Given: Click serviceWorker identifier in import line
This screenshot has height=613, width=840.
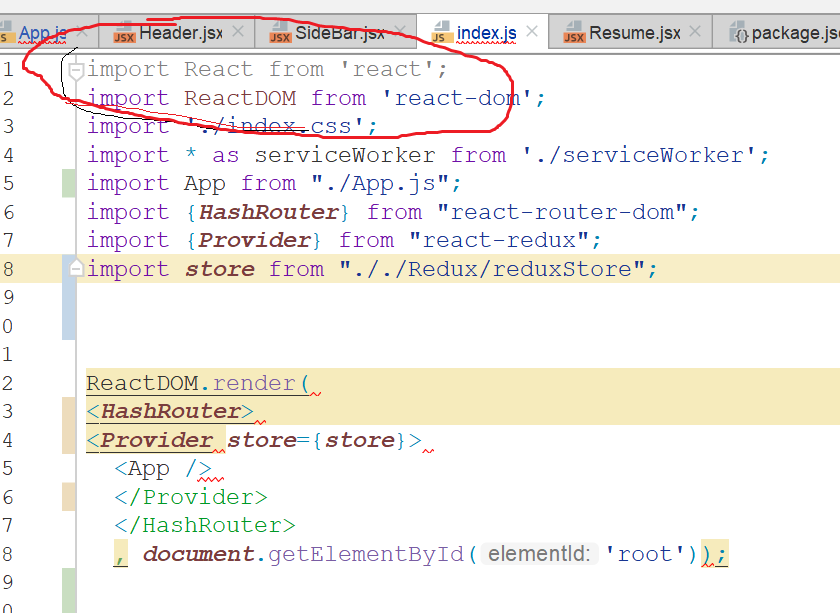Looking at the screenshot, I should [x=344, y=155].
